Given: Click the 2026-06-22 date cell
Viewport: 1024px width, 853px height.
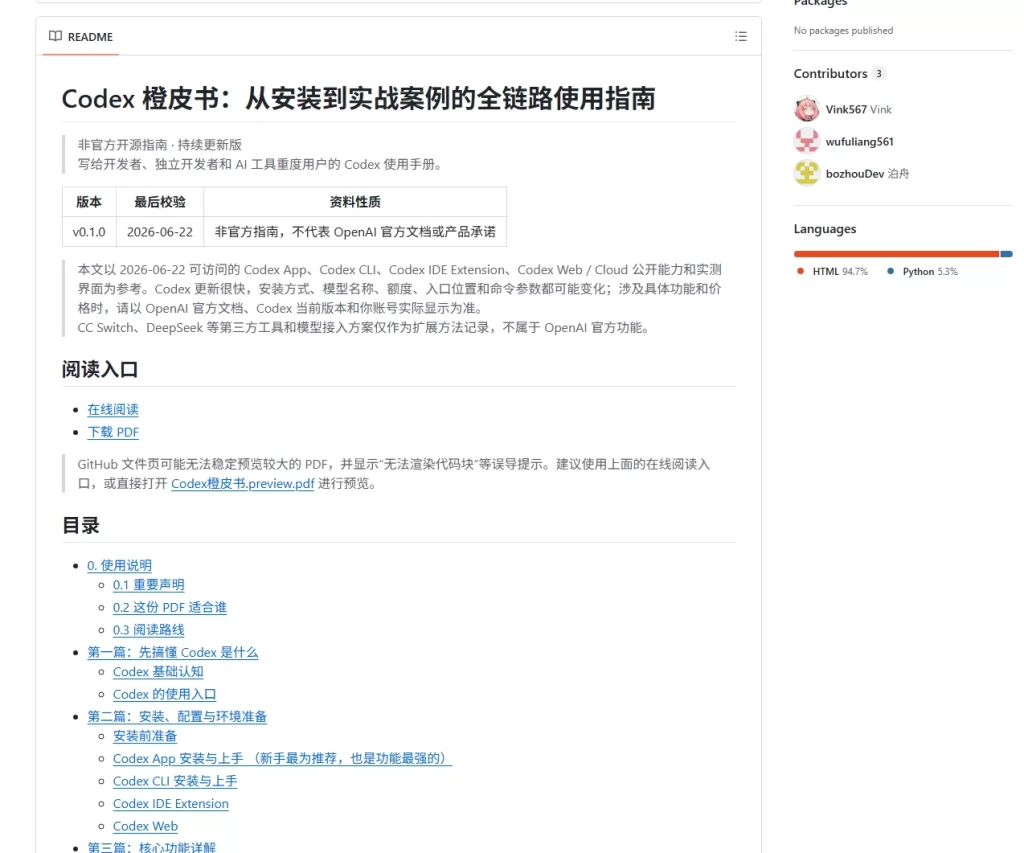Looking at the screenshot, I should pos(160,232).
